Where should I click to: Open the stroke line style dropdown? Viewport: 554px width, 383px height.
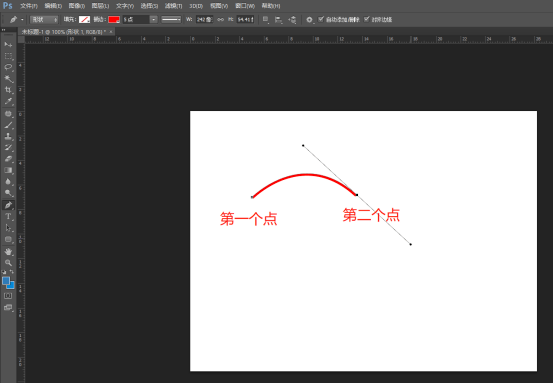click(x=171, y=19)
